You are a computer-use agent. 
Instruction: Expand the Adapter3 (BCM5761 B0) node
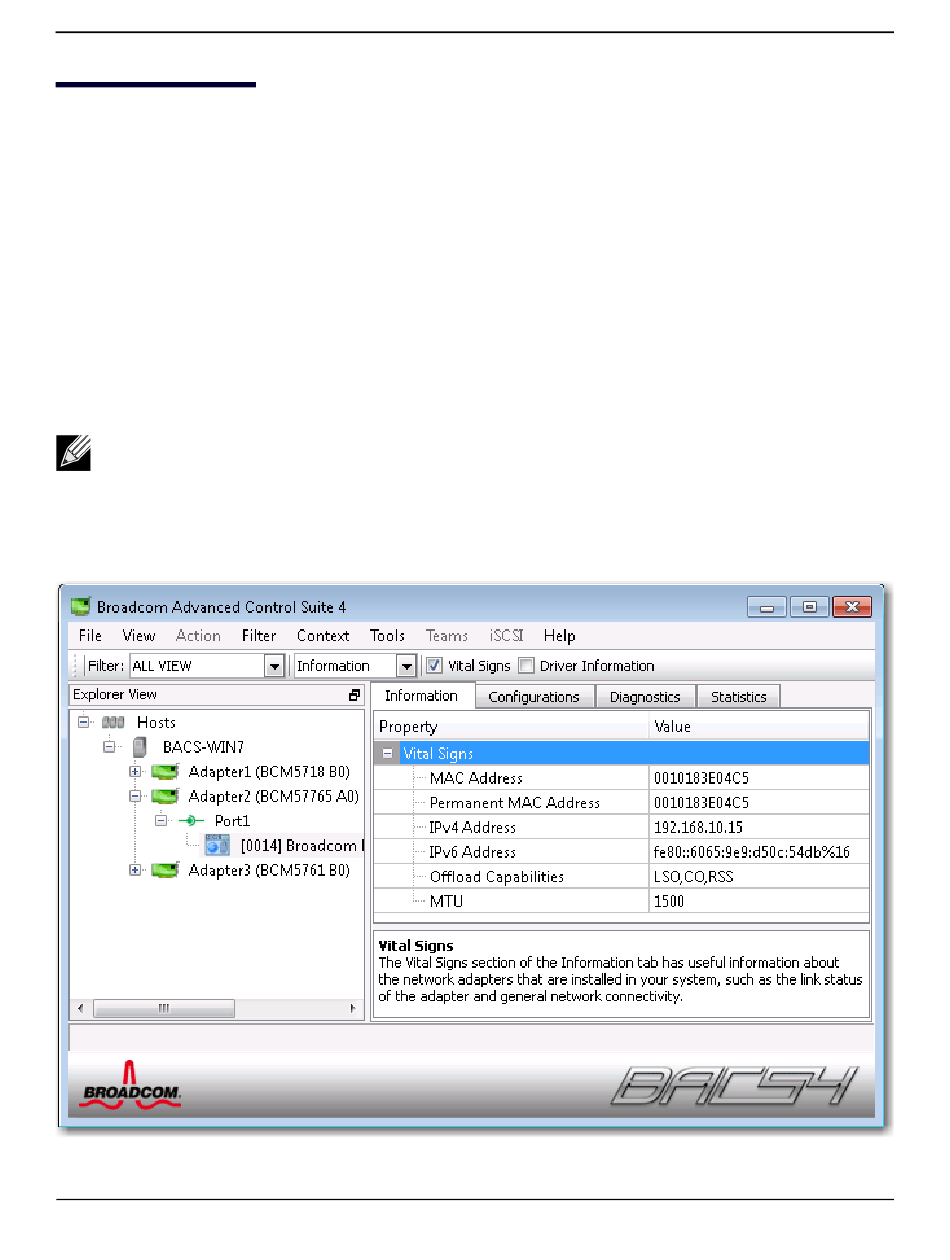pos(135,870)
